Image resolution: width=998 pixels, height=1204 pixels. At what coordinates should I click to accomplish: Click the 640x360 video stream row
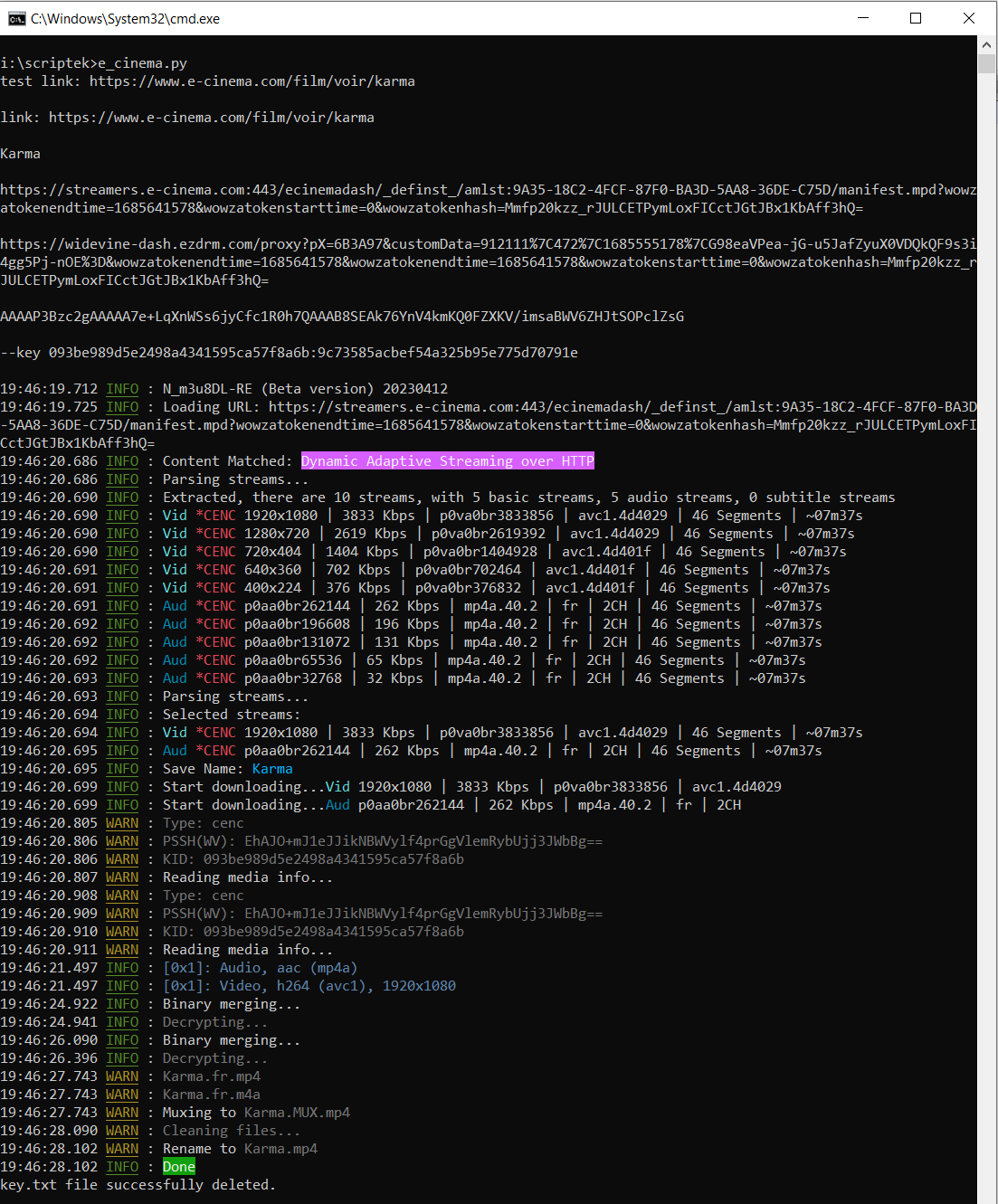(x=415, y=570)
